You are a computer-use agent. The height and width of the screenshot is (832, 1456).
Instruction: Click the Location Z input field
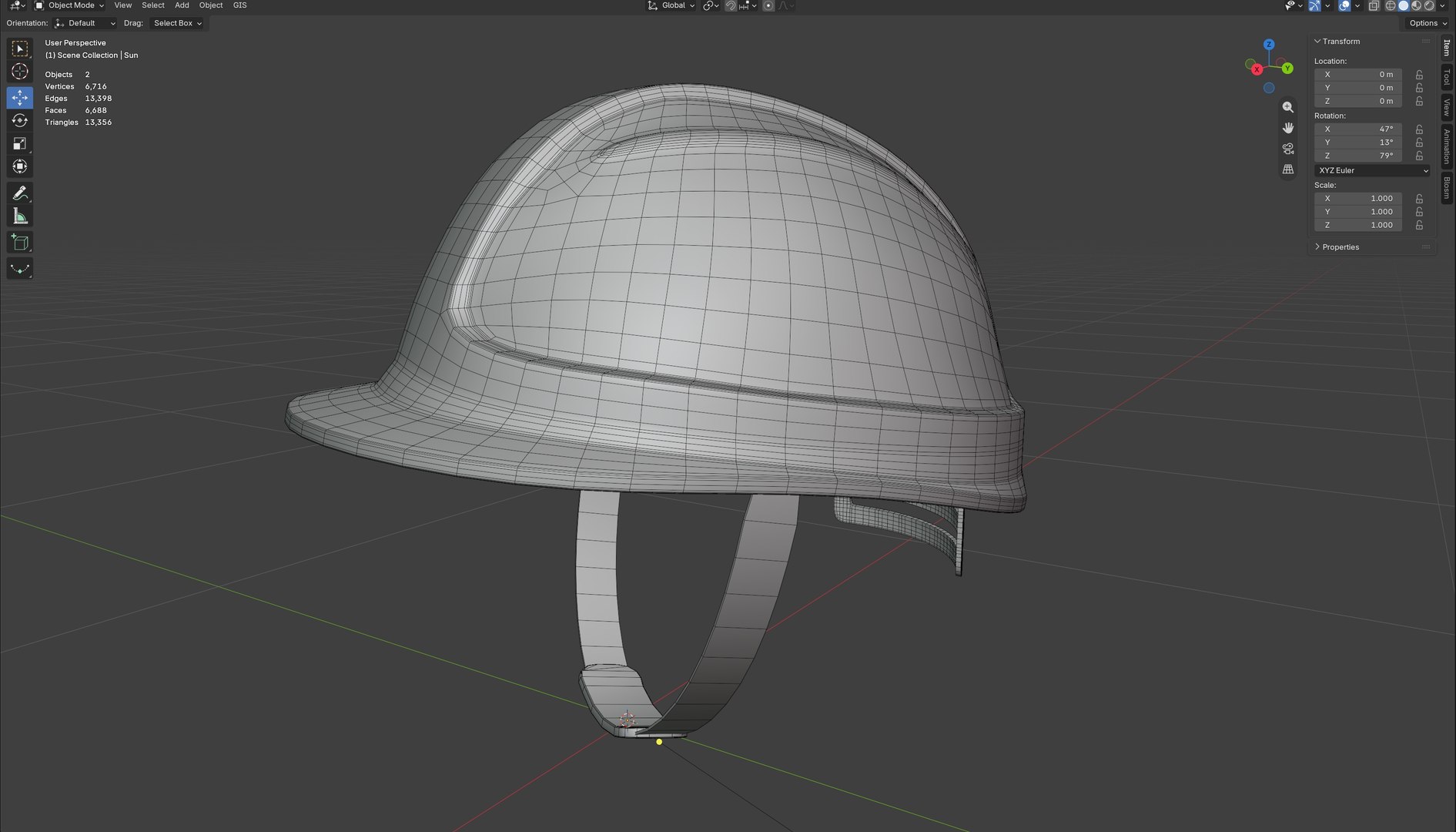(x=1358, y=101)
